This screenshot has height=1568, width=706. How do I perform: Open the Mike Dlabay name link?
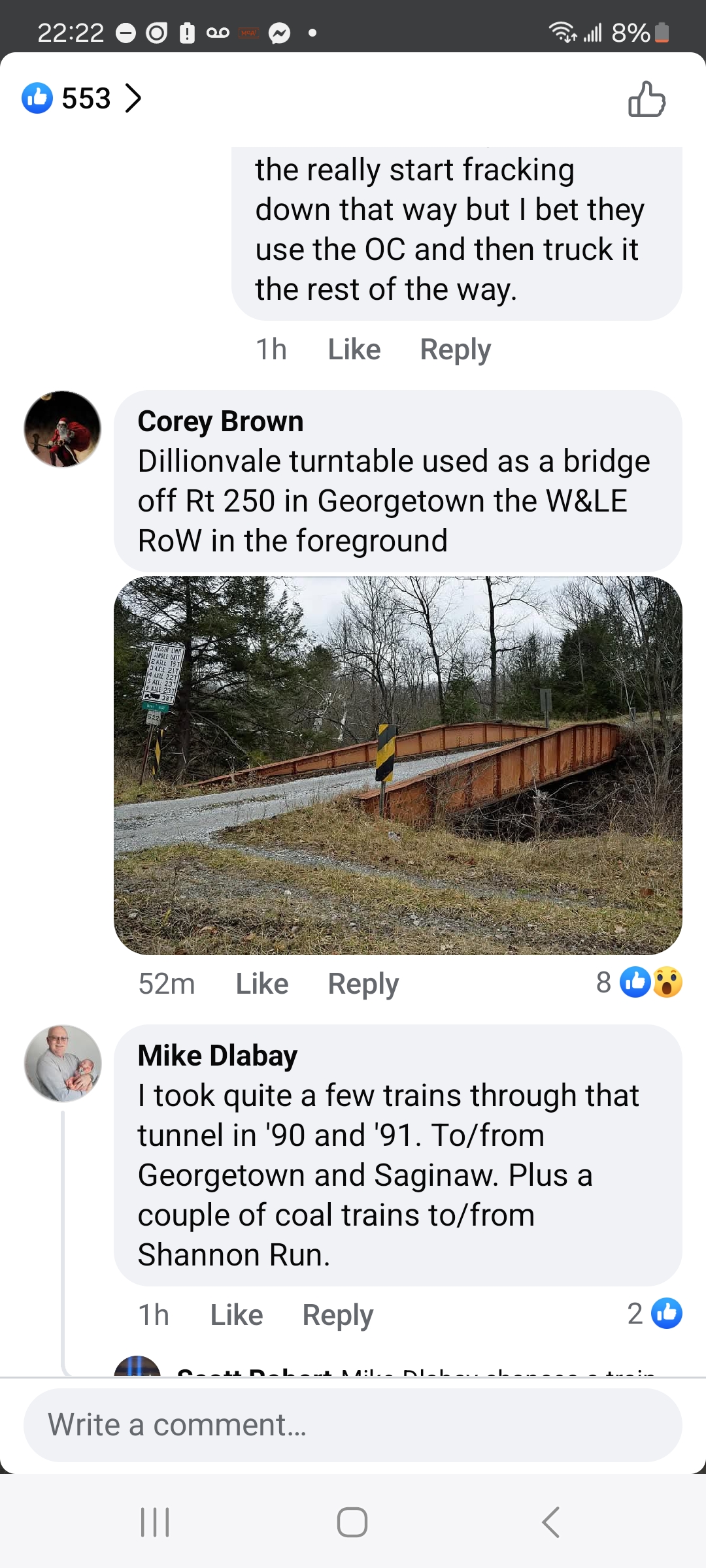click(217, 1056)
